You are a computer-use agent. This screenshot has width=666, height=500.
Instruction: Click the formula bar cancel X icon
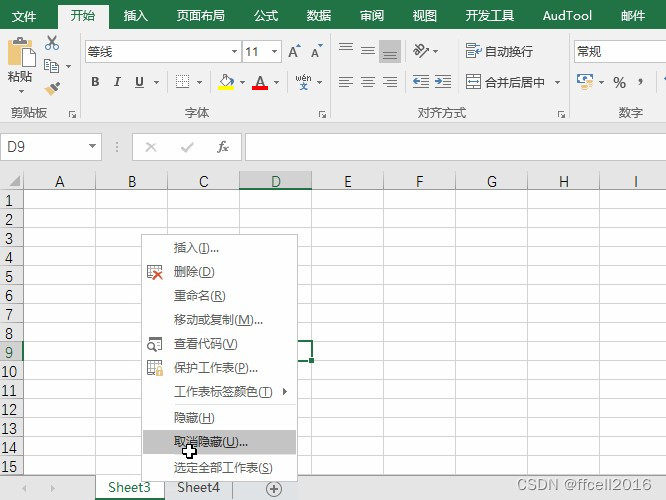(x=151, y=147)
